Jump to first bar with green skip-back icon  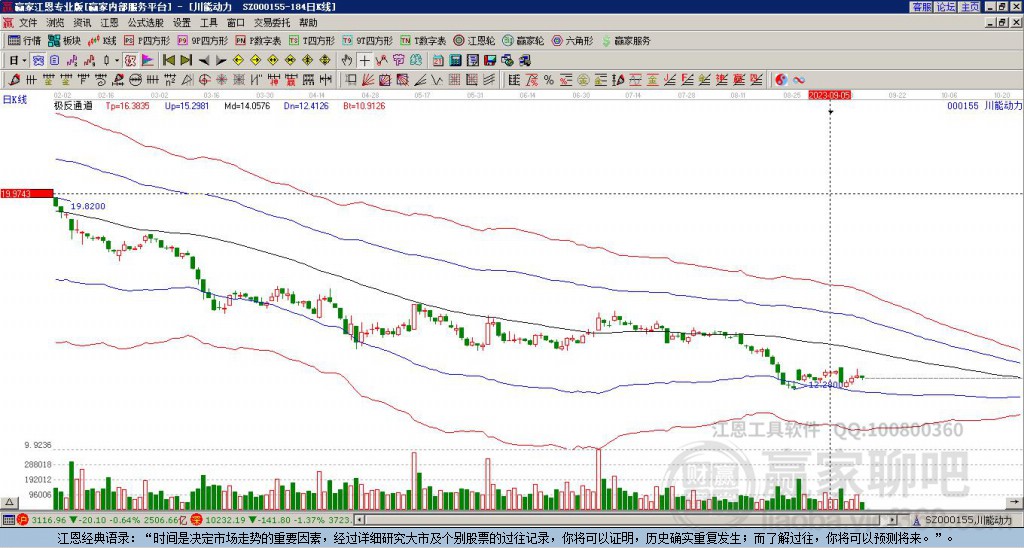coord(168,61)
